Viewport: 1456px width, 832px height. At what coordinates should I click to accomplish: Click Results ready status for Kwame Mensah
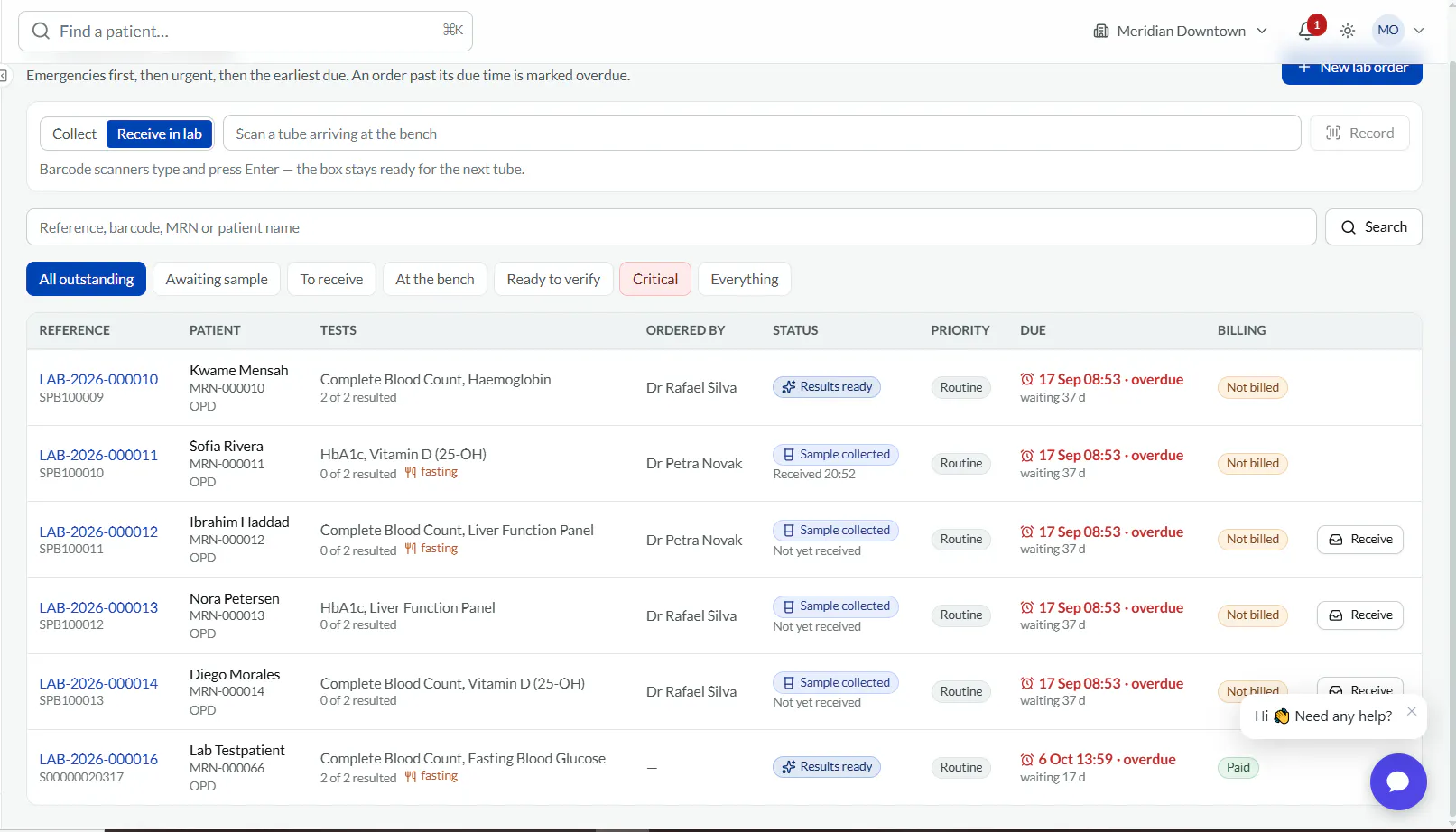point(827,387)
